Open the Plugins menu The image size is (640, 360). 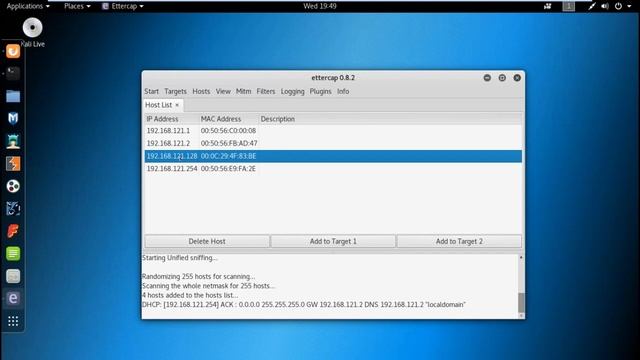(320, 91)
